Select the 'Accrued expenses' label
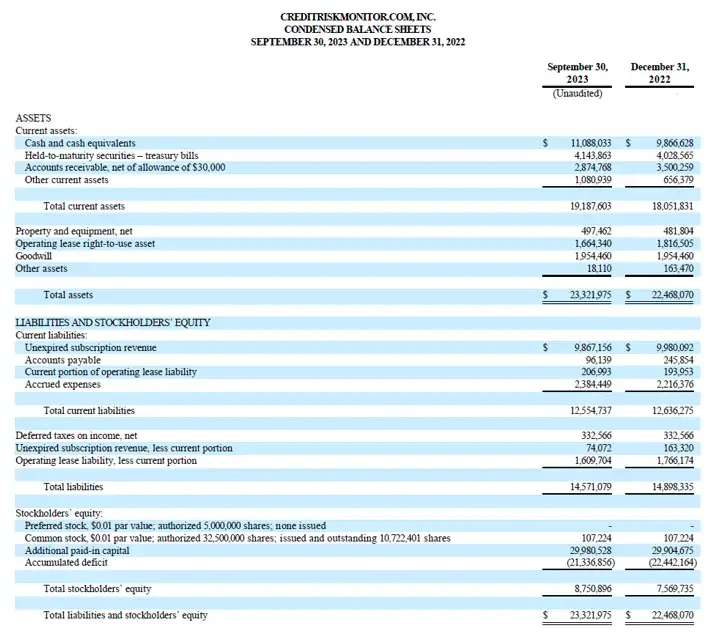 coord(62,384)
